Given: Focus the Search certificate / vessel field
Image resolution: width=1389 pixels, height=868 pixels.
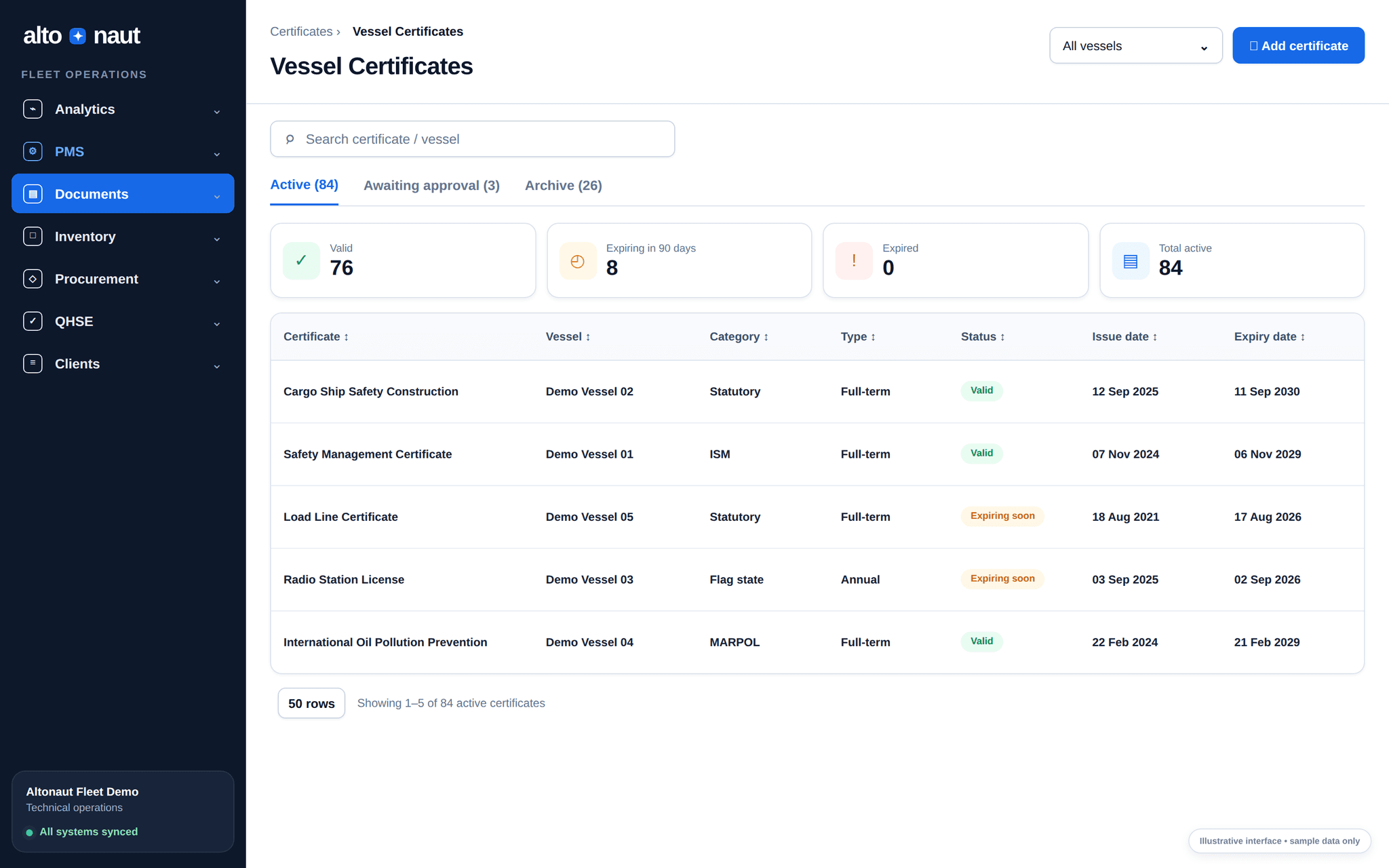Looking at the screenshot, I should [x=472, y=139].
